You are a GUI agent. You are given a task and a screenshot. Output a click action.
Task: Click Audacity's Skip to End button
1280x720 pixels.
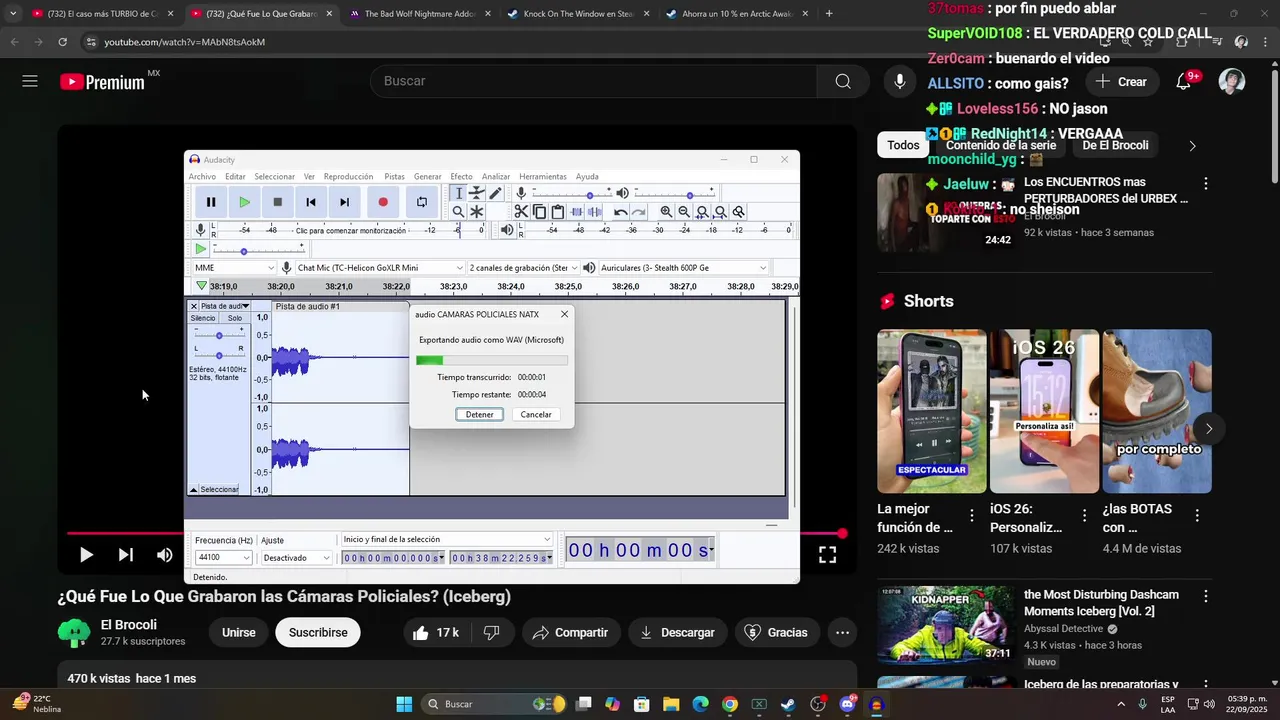pos(344,202)
